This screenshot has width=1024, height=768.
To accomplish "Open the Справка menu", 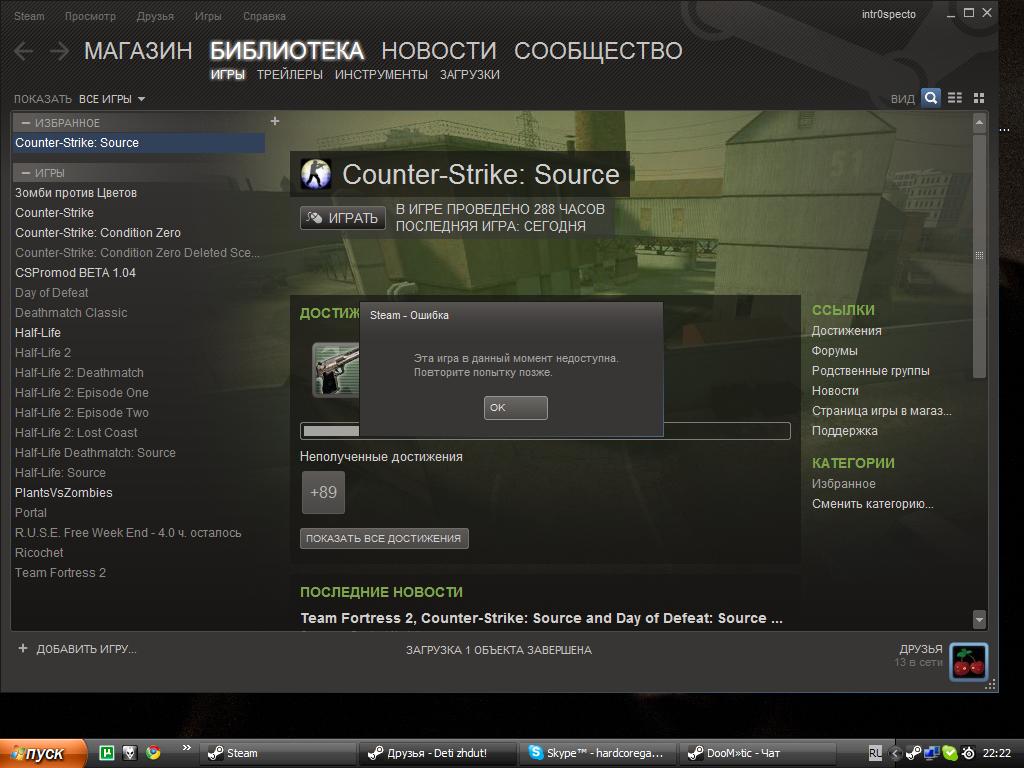I will tap(264, 16).
